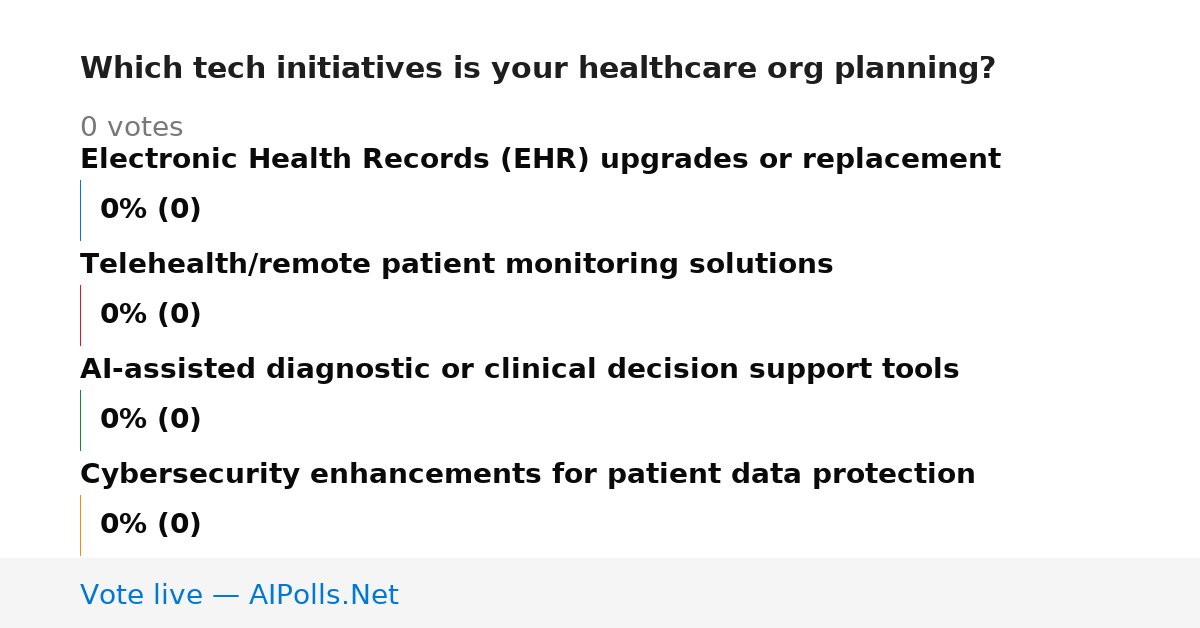Click the 0 votes counter text

131,128
